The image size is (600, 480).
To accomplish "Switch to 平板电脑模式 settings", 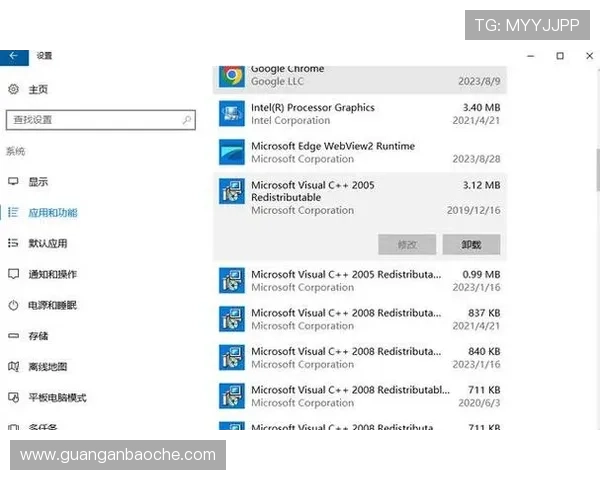I will pyautogui.click(x=57, y=398).
